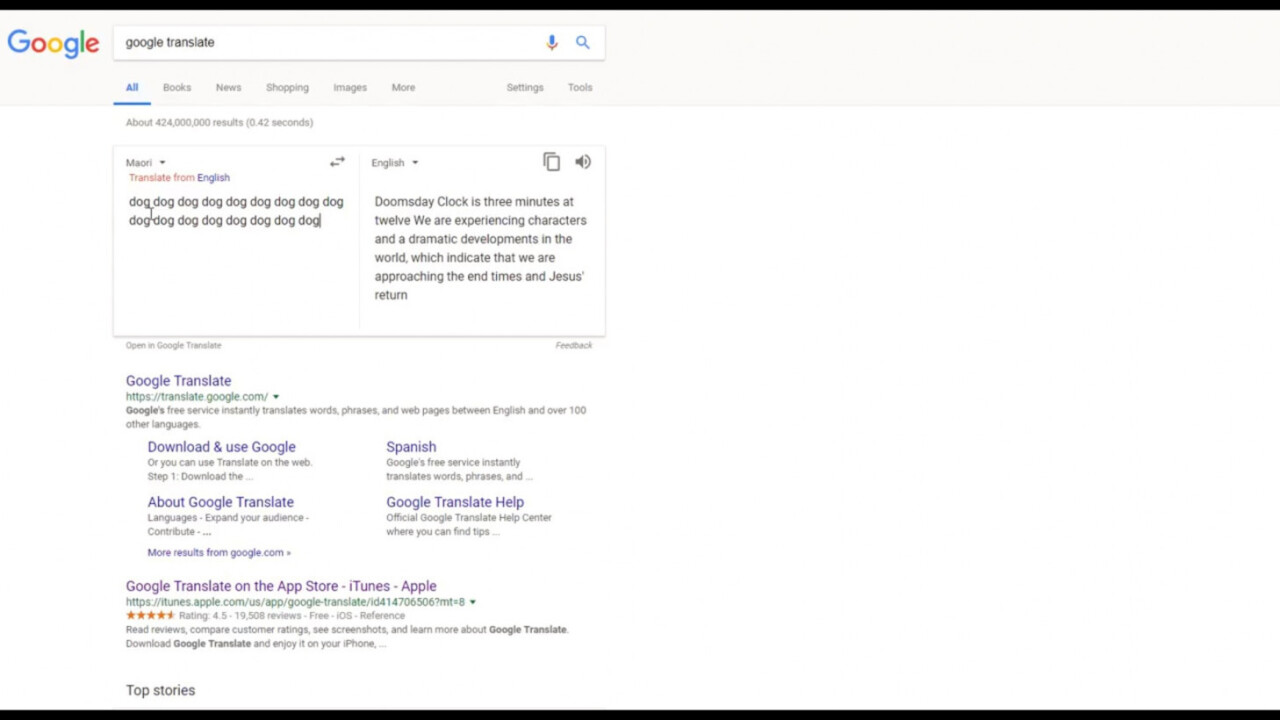Image resolution: width=1280 pixels, height=720 pixels.
Task: Click the magnifying glass search icon
Action: click(582, 42)
